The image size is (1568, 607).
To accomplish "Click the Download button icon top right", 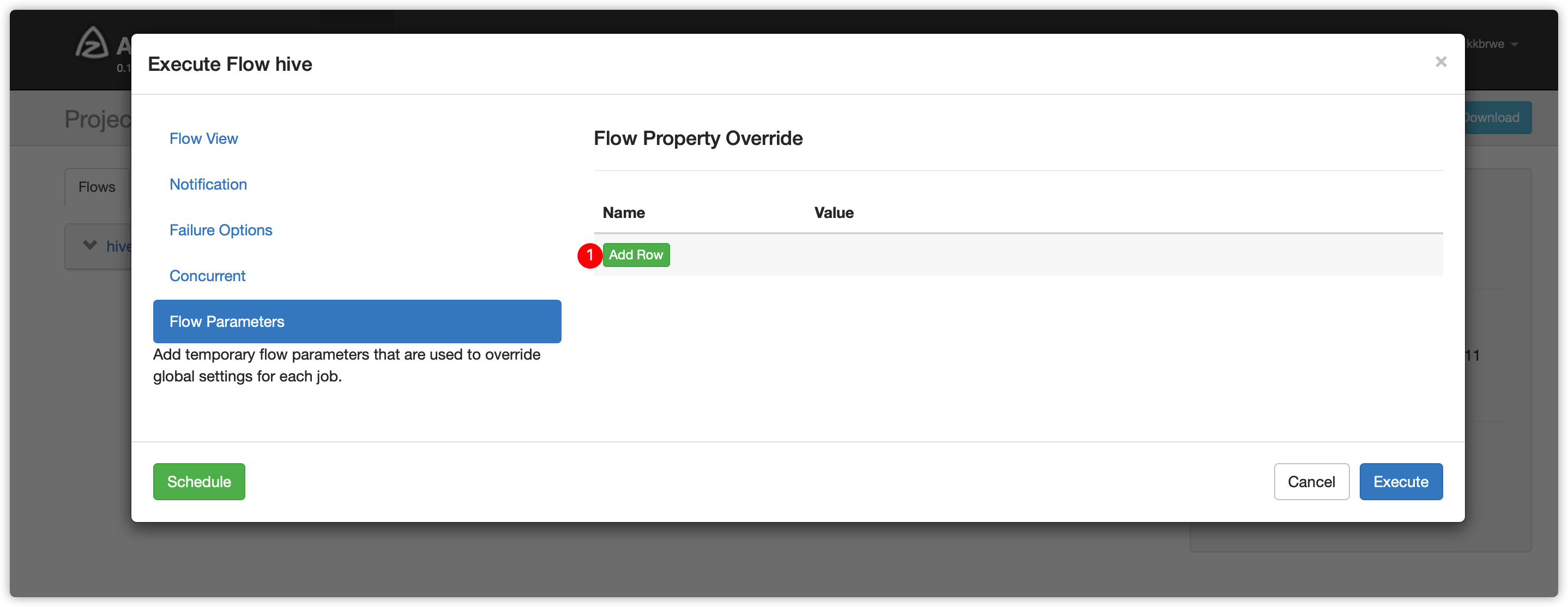I will (x=1491, y=117).
